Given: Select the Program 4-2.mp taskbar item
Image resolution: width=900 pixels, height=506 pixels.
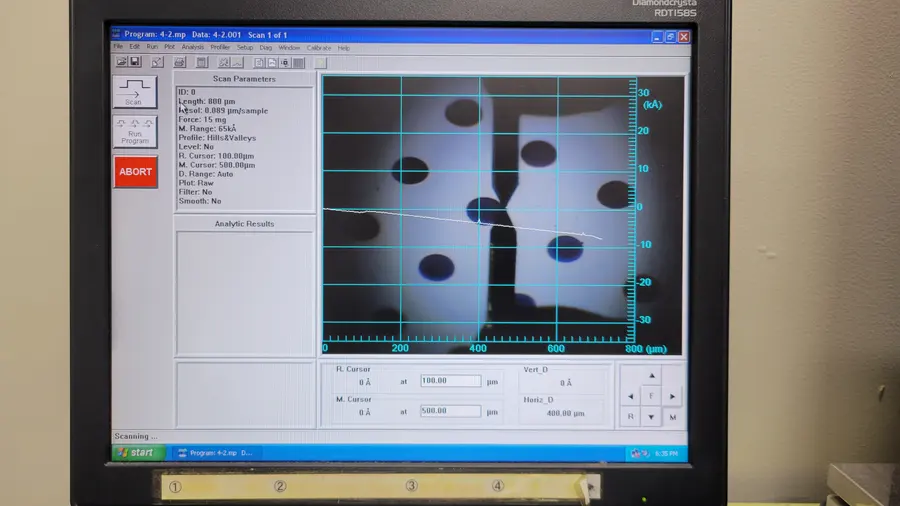Looking at the screenshot, I should (216, 453).
